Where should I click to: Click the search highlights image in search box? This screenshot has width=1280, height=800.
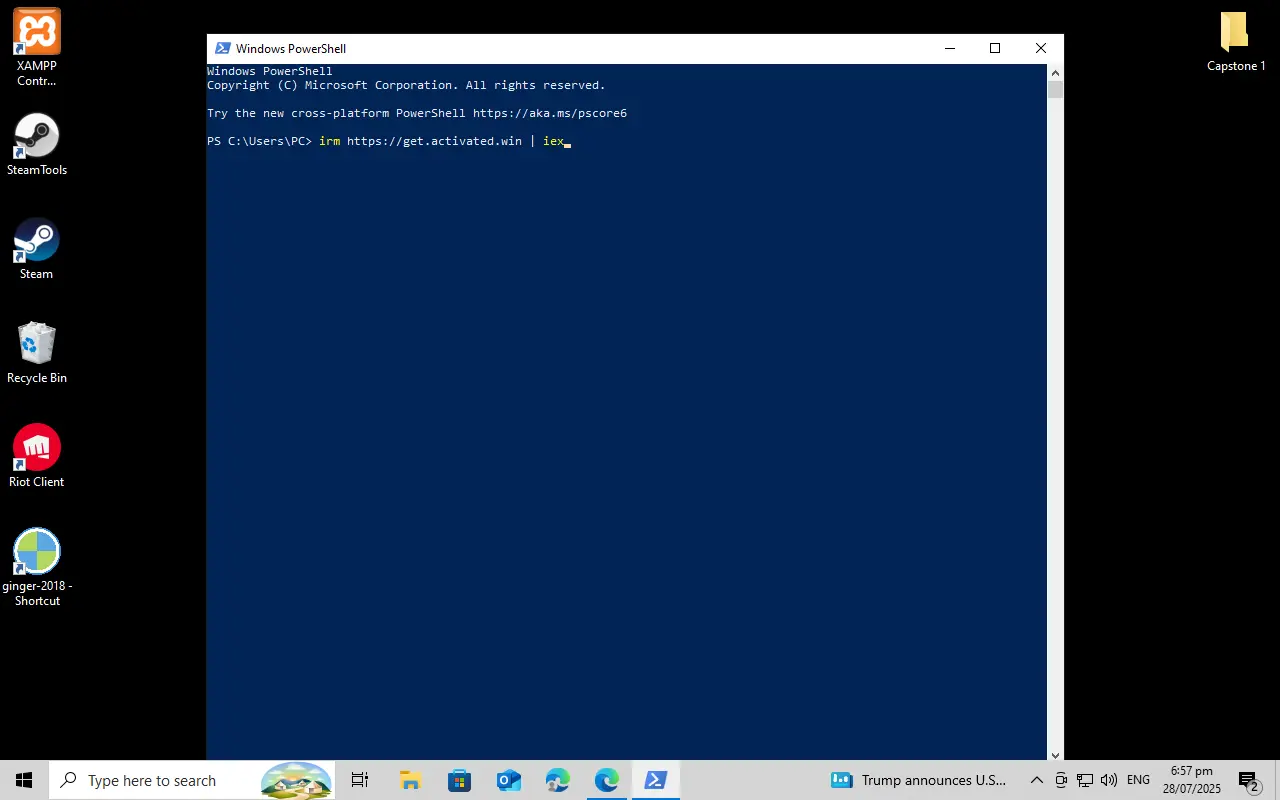[297, 780]
